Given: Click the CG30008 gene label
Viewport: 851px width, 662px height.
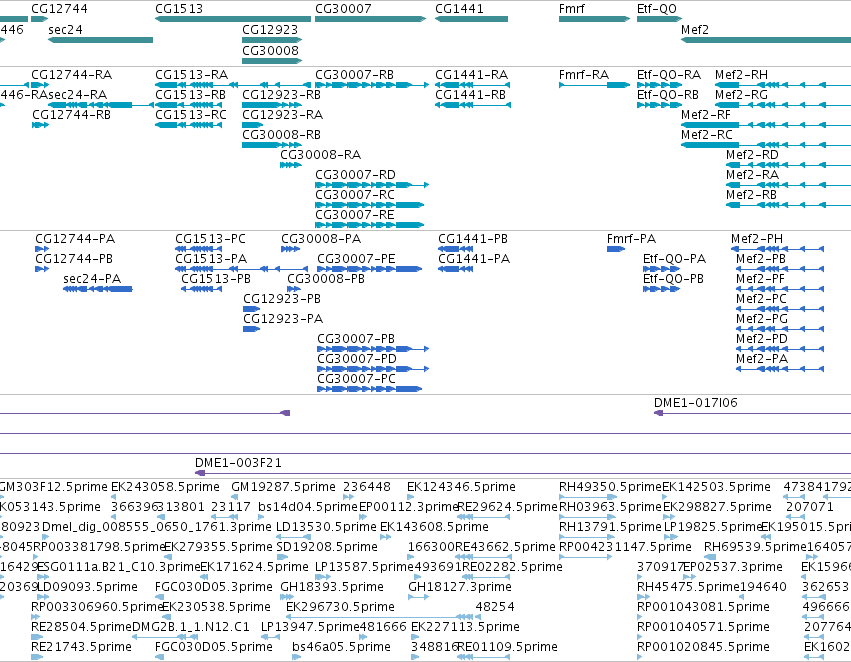Looking at the screenshot, I should (x=270, y=50).
